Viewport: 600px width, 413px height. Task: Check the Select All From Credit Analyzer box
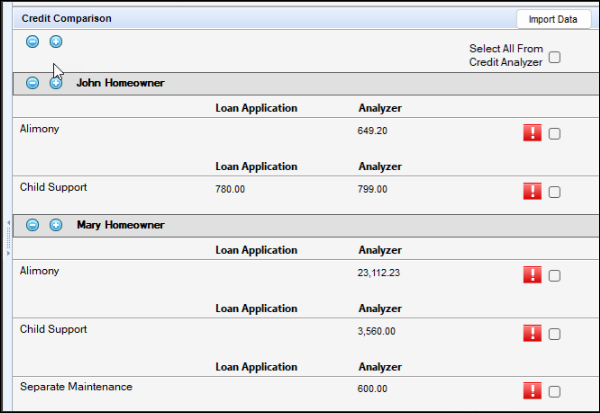click(x=554, y=57)
